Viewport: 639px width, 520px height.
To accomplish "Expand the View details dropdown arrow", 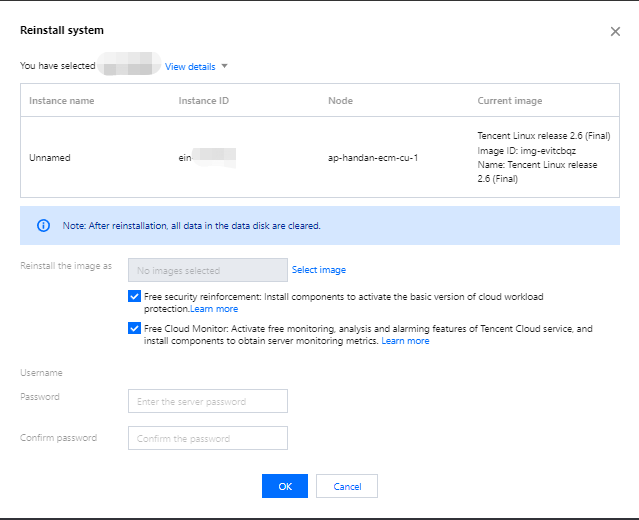I will 225,67.
